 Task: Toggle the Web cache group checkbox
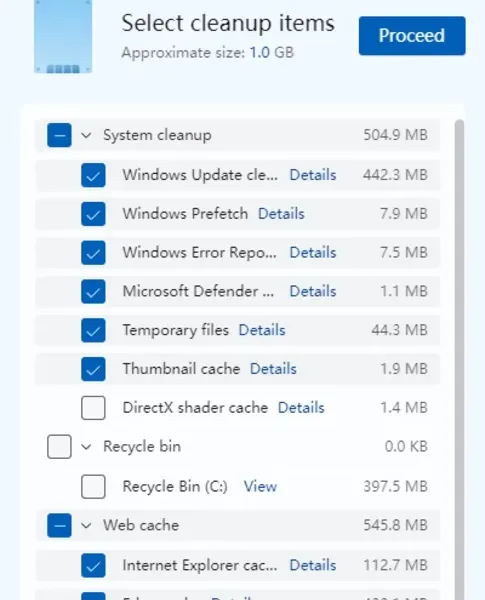tap(59, 525)
